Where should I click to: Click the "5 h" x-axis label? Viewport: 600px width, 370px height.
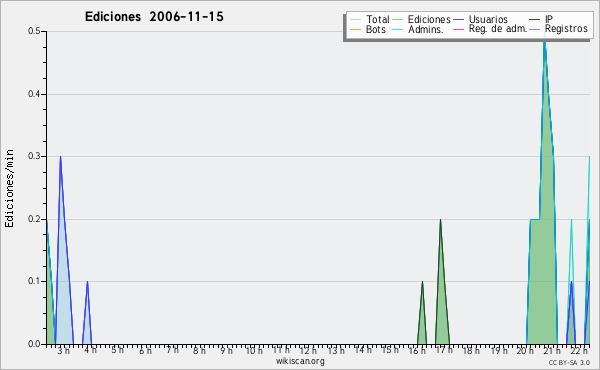pyautogui.click(x=117, y=350)
